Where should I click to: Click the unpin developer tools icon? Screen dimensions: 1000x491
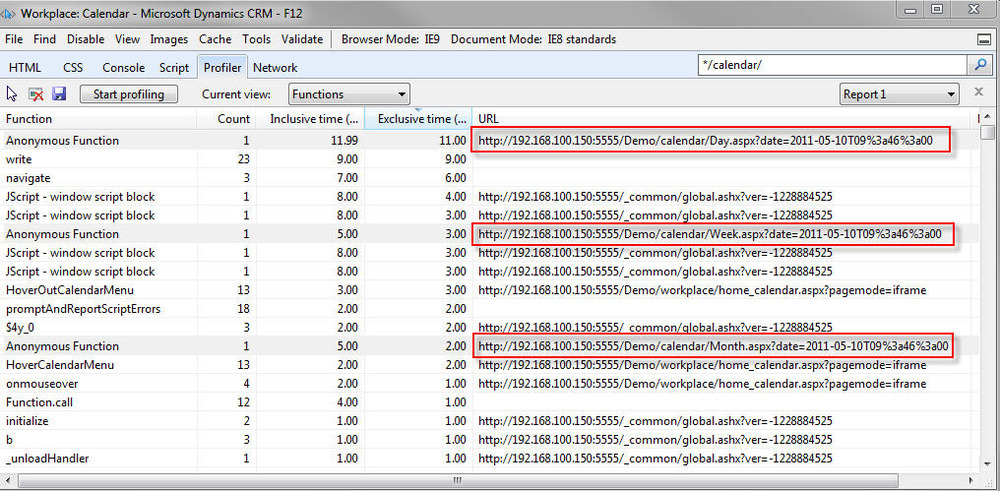point(984,40)
